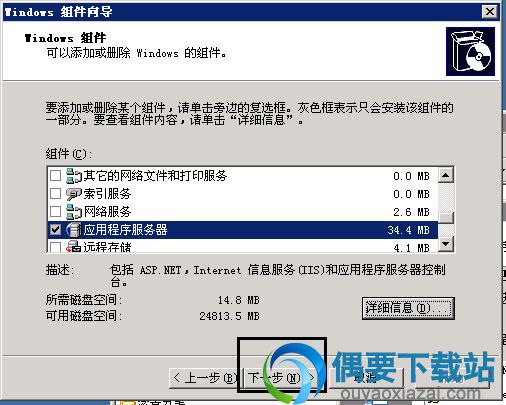Check the 其它的网络文件和打印服务 checkbox
This screenshot has height=405, width=506.
(x=55, y=176)
